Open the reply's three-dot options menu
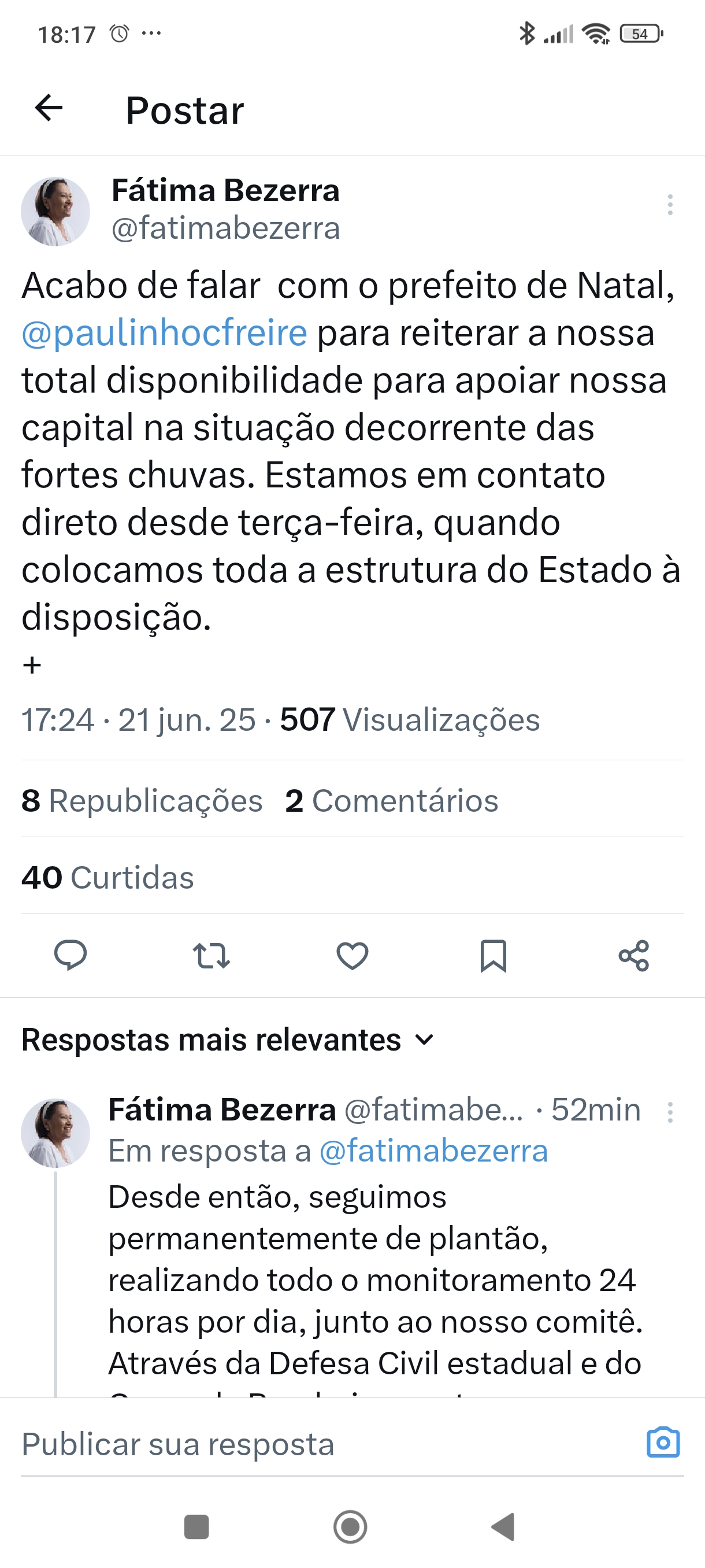Viewport: 705px width, 1568px height. click(x=670, y=1112)
